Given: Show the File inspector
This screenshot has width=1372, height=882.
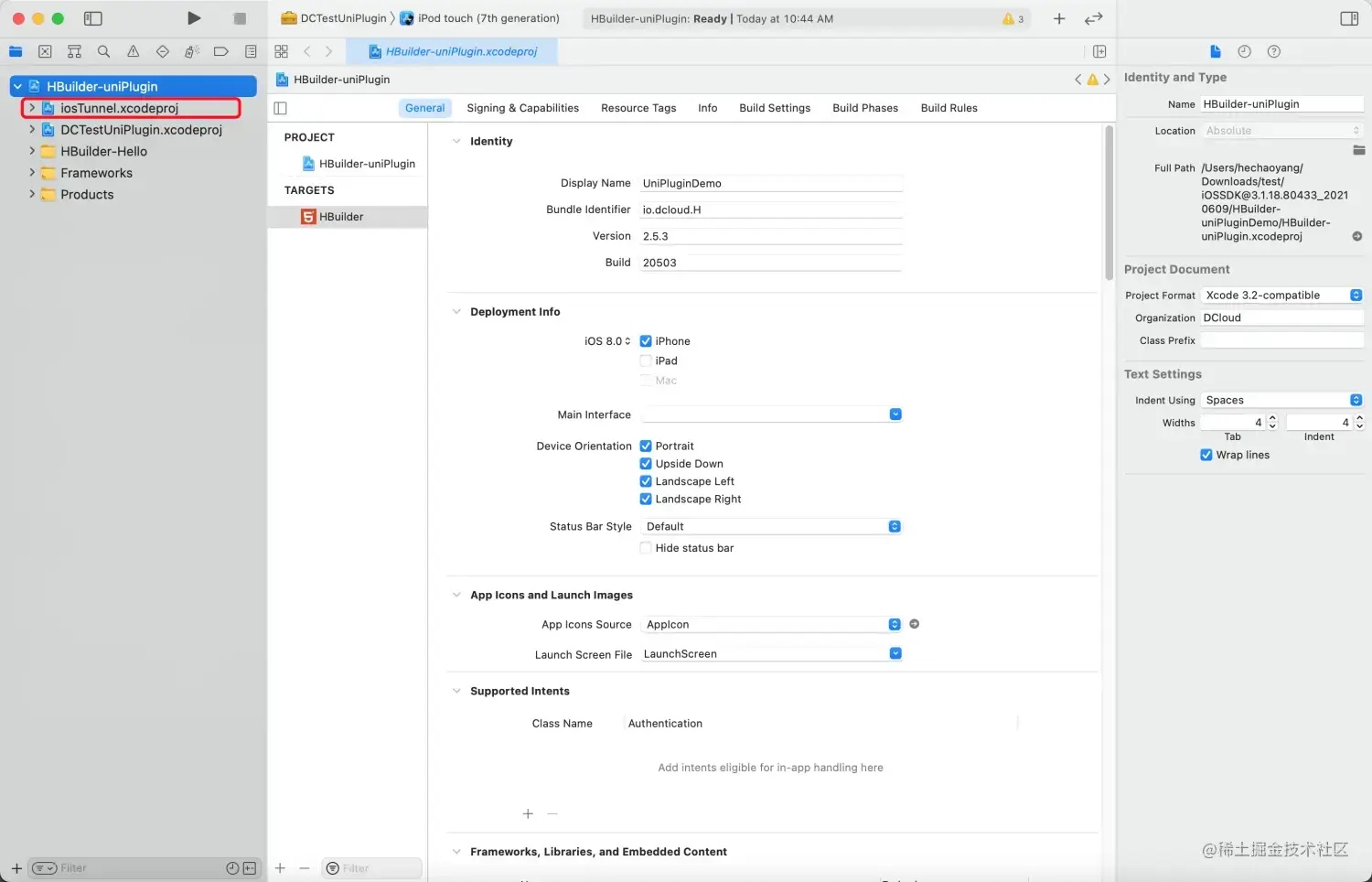Looking at the screenshot, I should pos(1215,51).
